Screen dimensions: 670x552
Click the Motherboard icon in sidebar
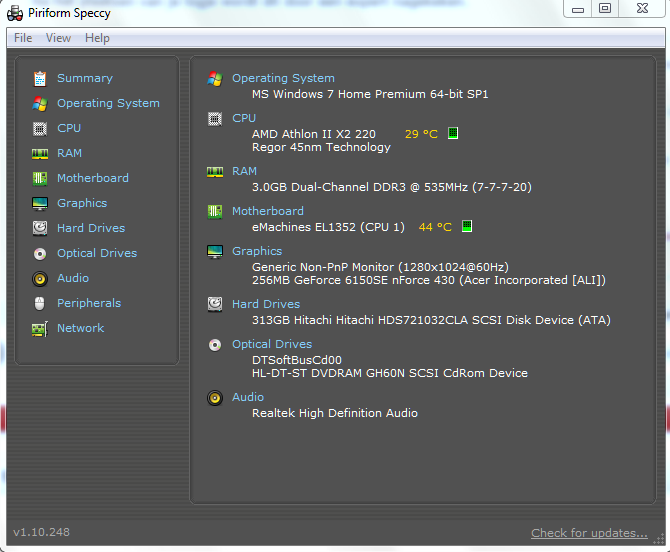[x=40, y=179]
